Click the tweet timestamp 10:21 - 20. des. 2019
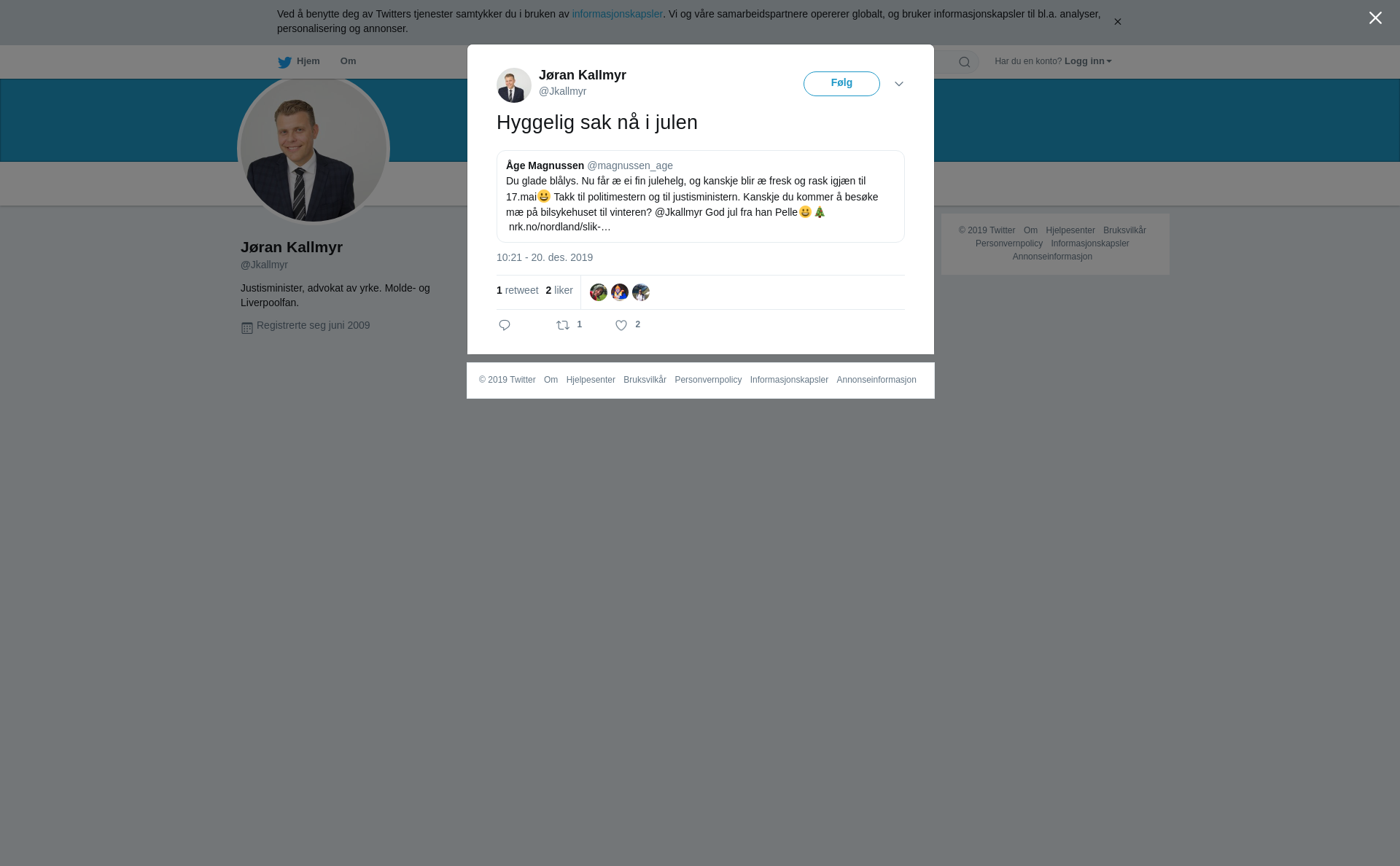Viewport: 1400px width, 866px height. pyautogui.click(x=545, y=257)
